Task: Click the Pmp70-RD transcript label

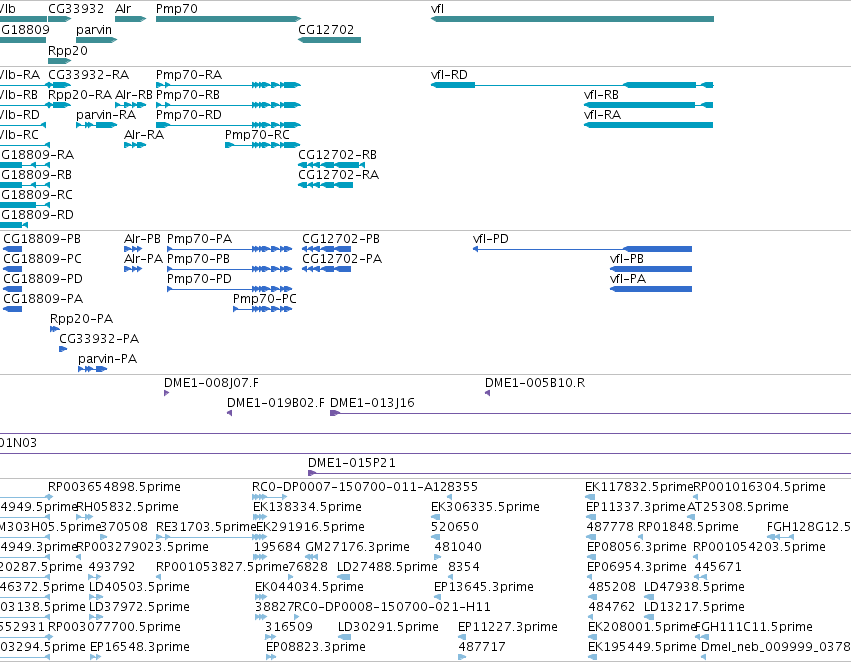Action: coord(189,115)
